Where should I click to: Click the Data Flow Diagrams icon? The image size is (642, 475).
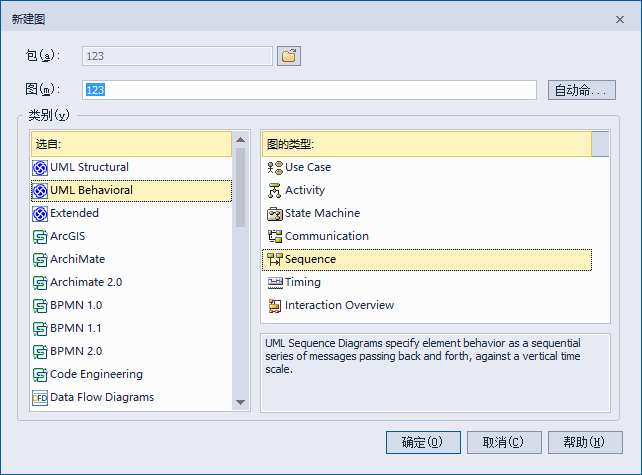point(40,397)
